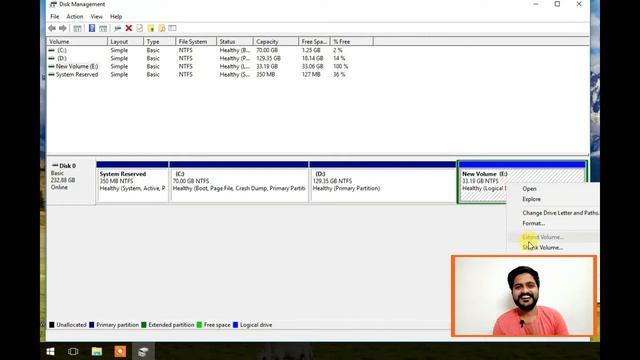Click the drive icon beside (D:) in volume list
The height and width of the screenshot is (360, 640).
tap(51, 58)
